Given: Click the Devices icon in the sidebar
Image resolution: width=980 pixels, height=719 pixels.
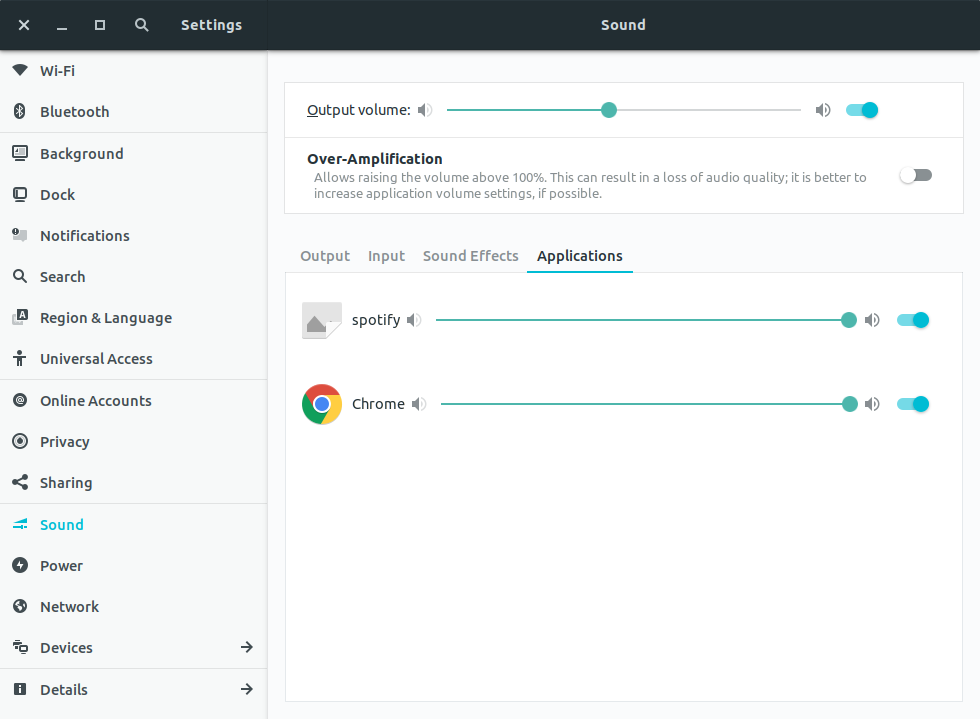Looking at the screenshot, I should pyautogui.click(x=20, y=647).
